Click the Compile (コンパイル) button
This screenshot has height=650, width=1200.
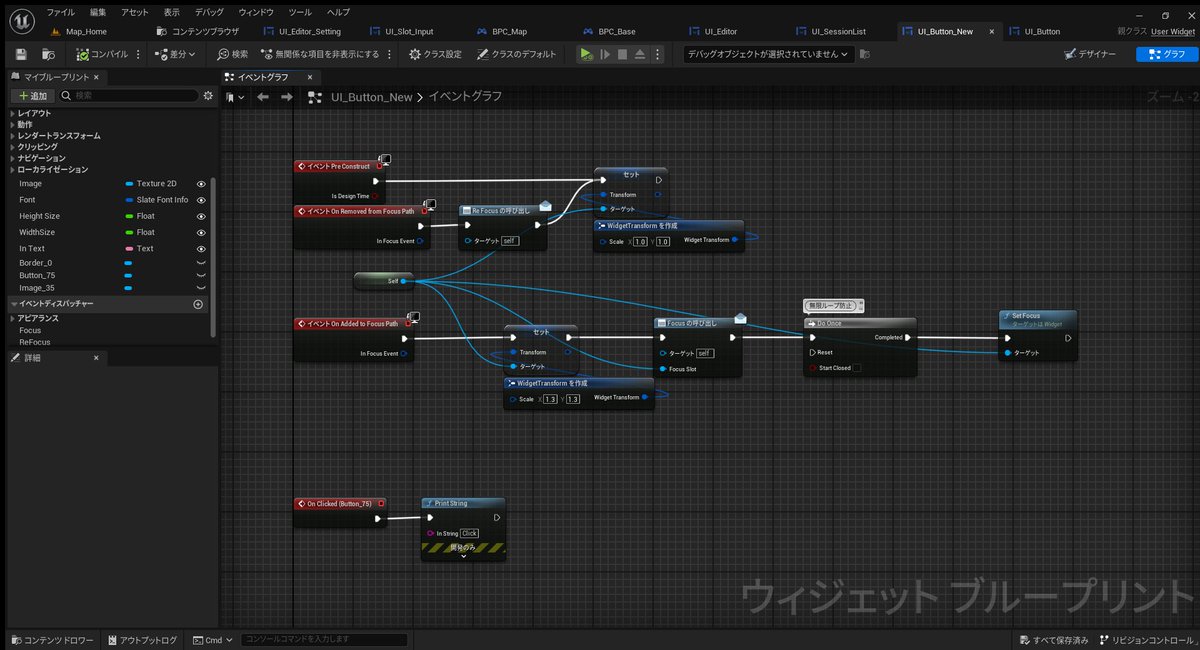(x=102, y=54)
